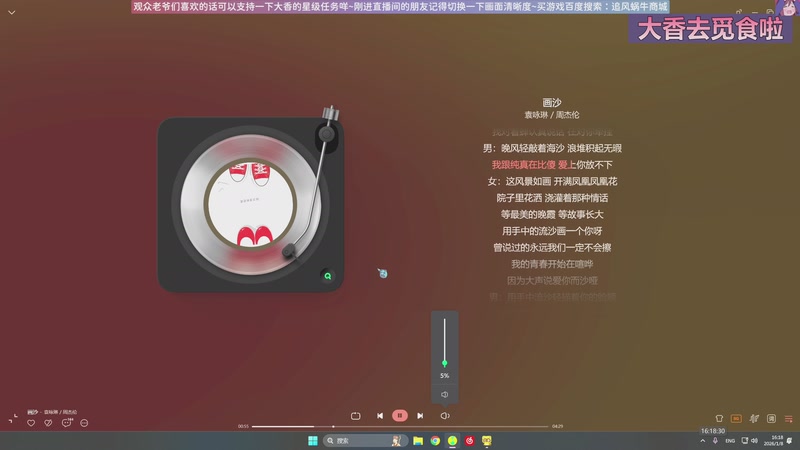Image resolution: width=800 pixels, height=450 pixels.
Task: Open the playlist queue icon
Action: (x=788, y=419)
